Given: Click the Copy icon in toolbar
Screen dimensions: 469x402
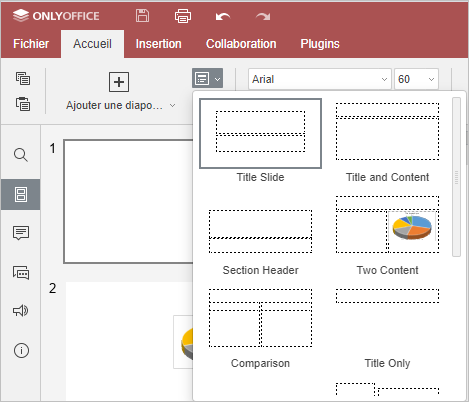Looking at the screenshot, I should click(23, 78).
